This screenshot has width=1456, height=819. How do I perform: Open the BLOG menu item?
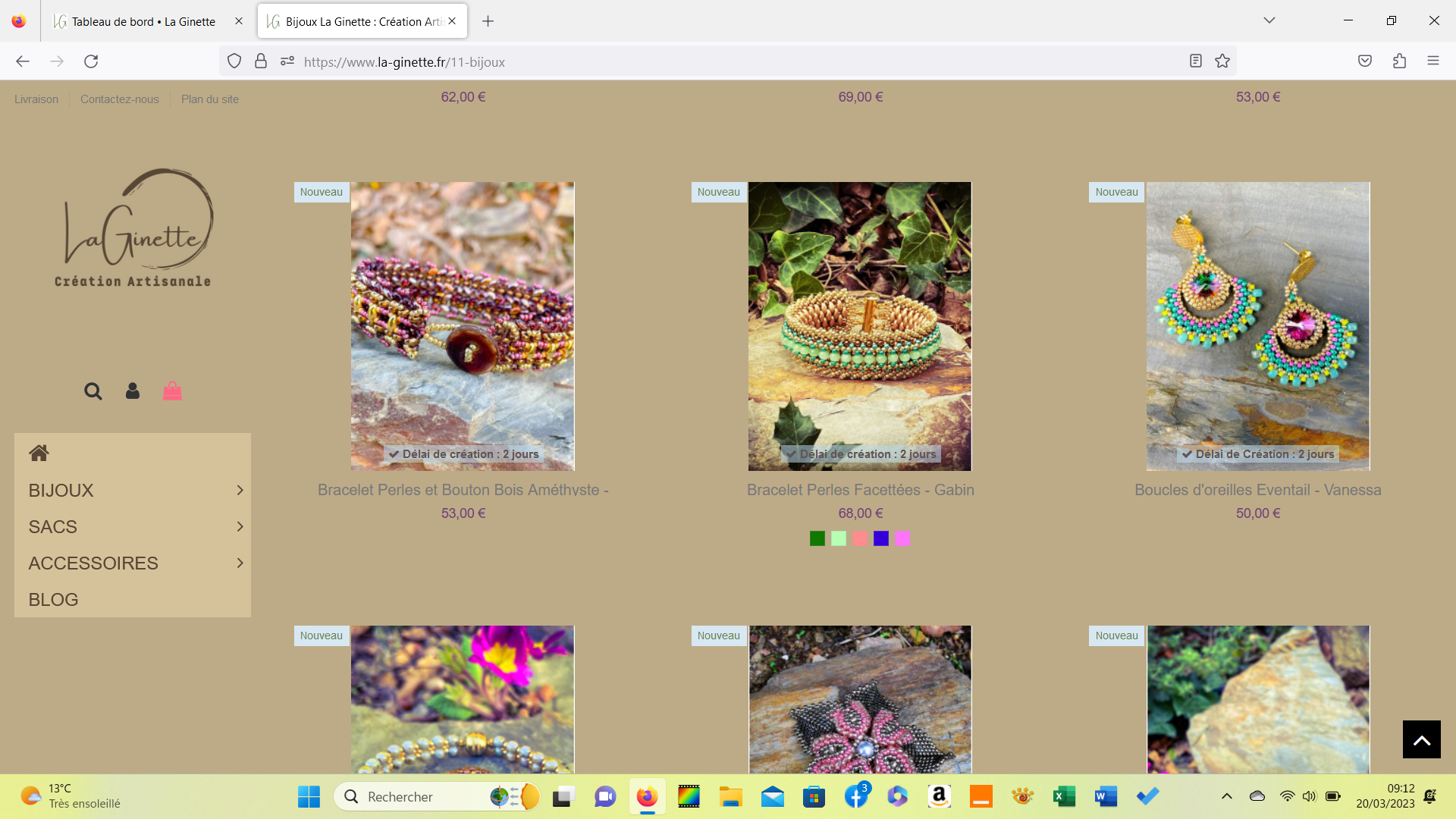(x=53, y=600)
